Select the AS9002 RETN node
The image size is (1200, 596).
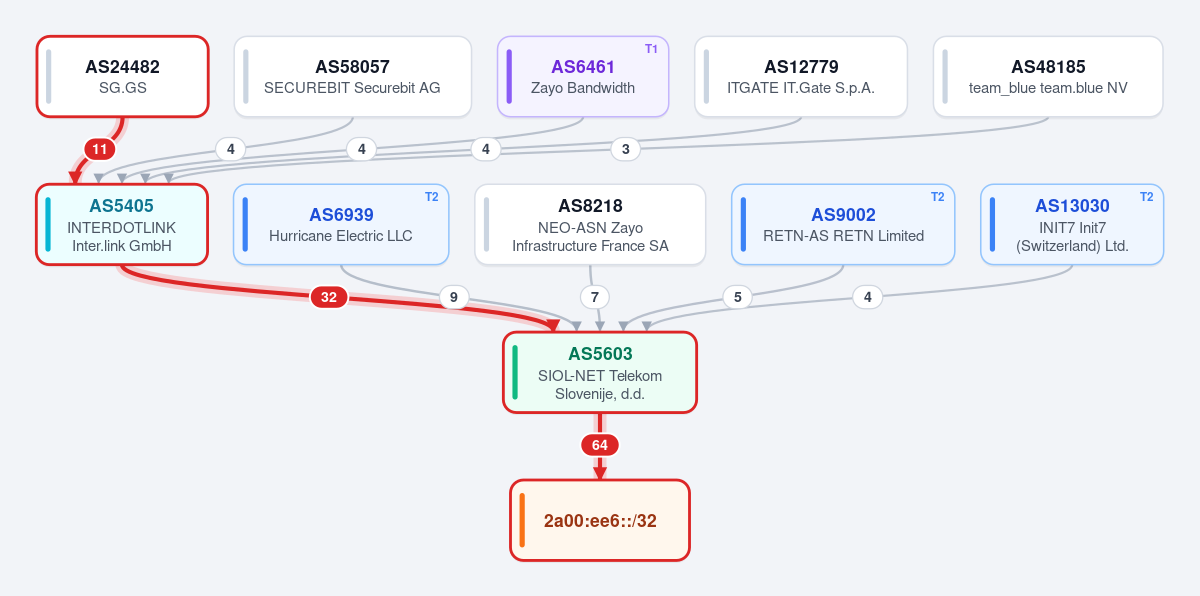[843, 225]
